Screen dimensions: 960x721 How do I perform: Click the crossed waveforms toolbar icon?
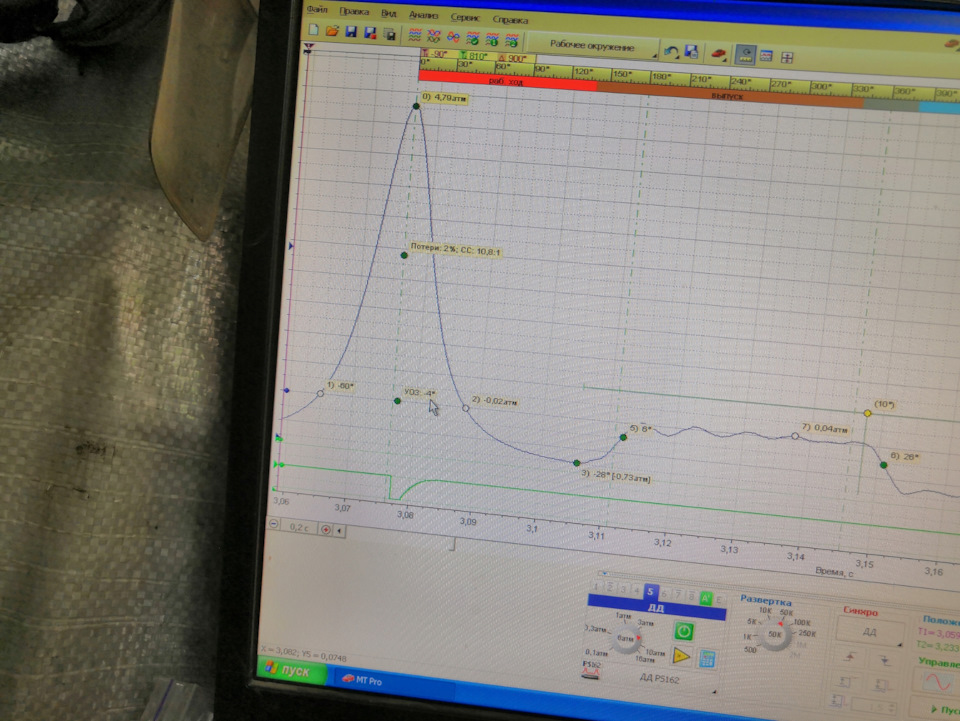[x=434, y=37]
